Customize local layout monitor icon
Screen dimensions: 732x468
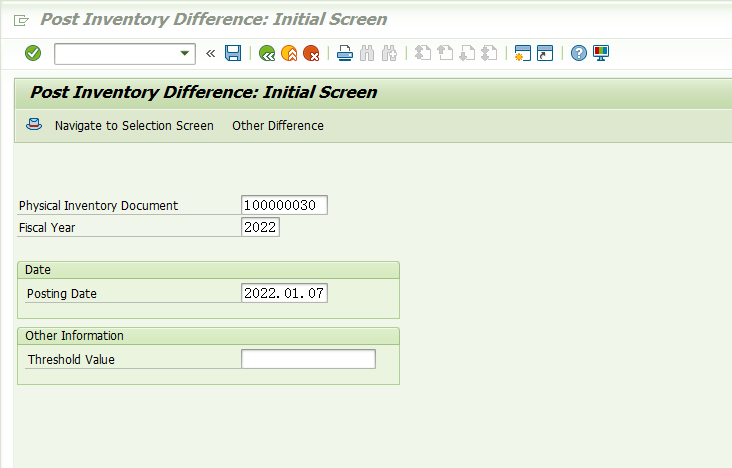tap(601, 53)
